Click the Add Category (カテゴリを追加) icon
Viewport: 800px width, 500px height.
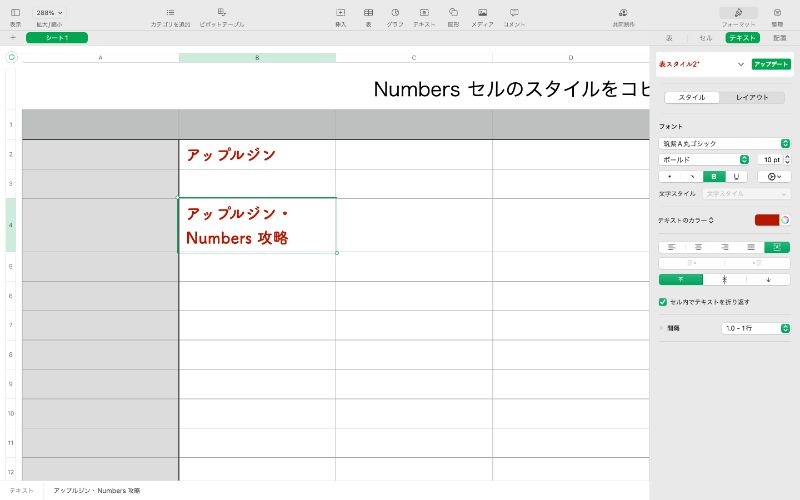tap(170, 13)
